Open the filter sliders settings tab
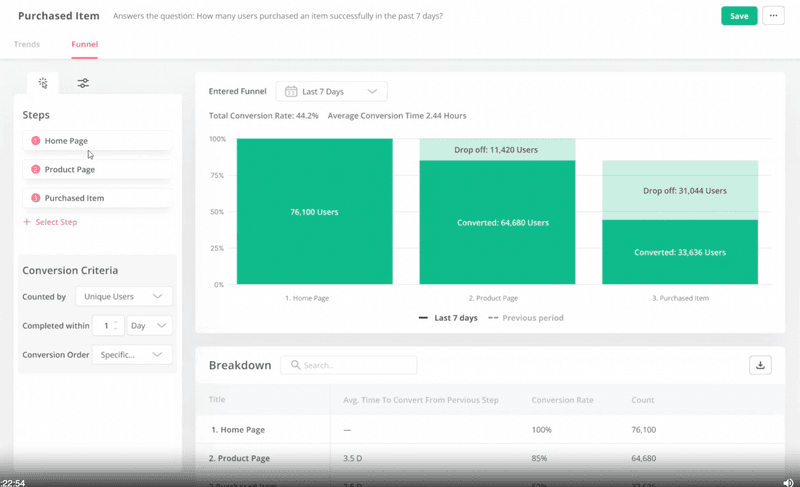 coord(83,83)
